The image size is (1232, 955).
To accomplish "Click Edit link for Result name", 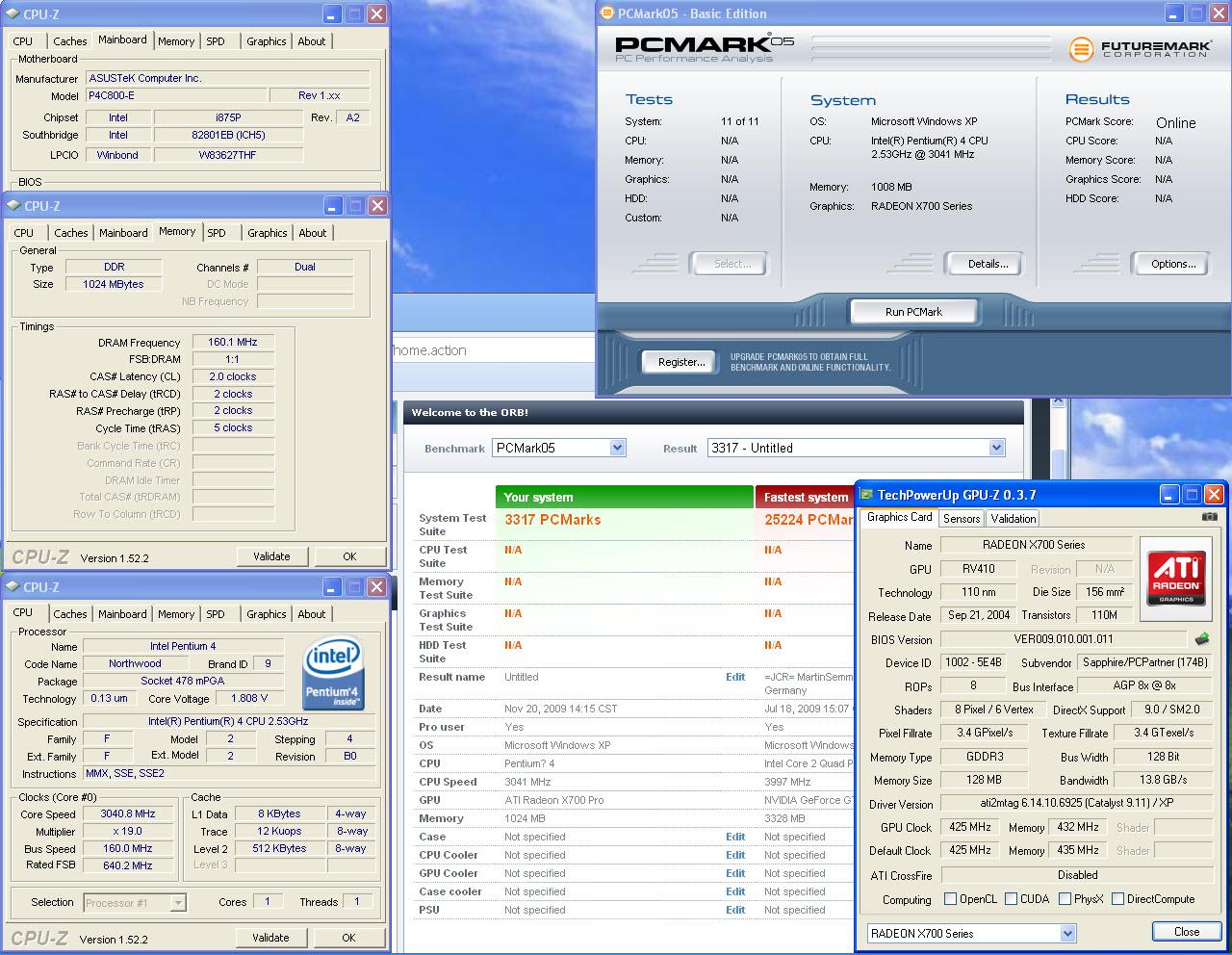I will click(x=735, y=677).
